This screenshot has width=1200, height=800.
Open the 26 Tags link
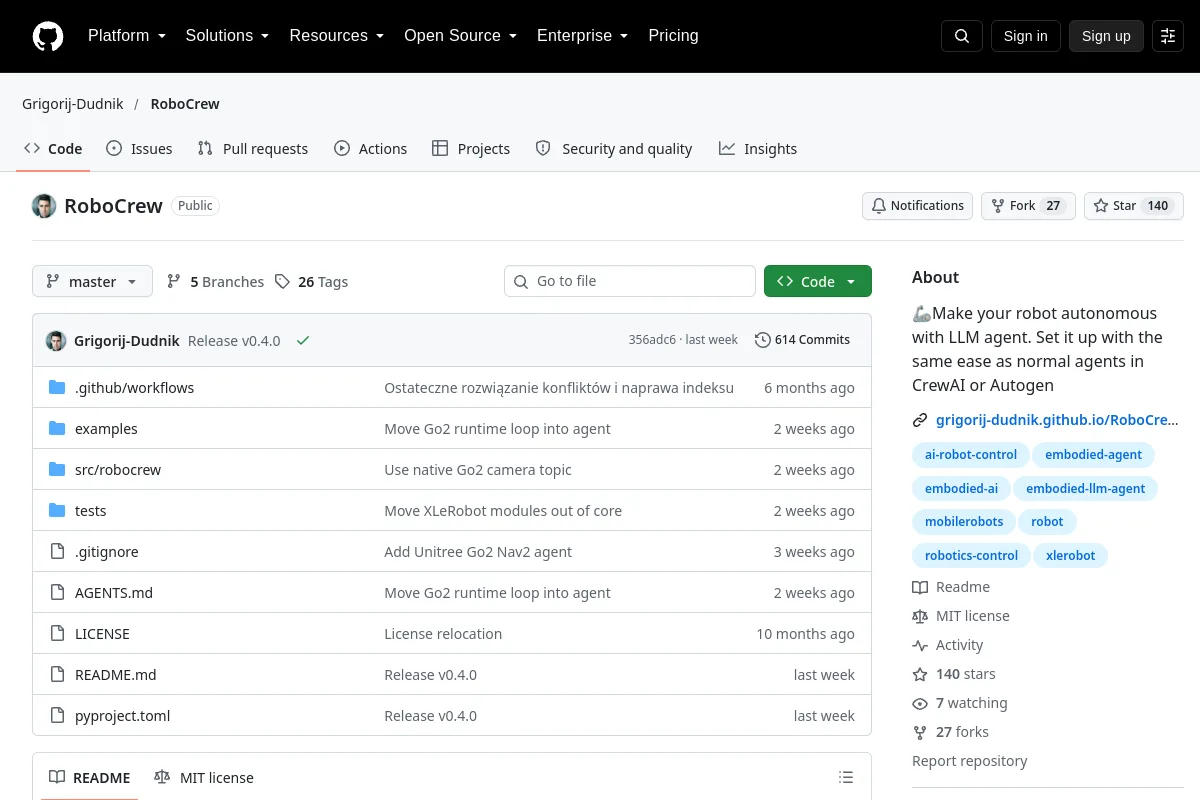312,282
